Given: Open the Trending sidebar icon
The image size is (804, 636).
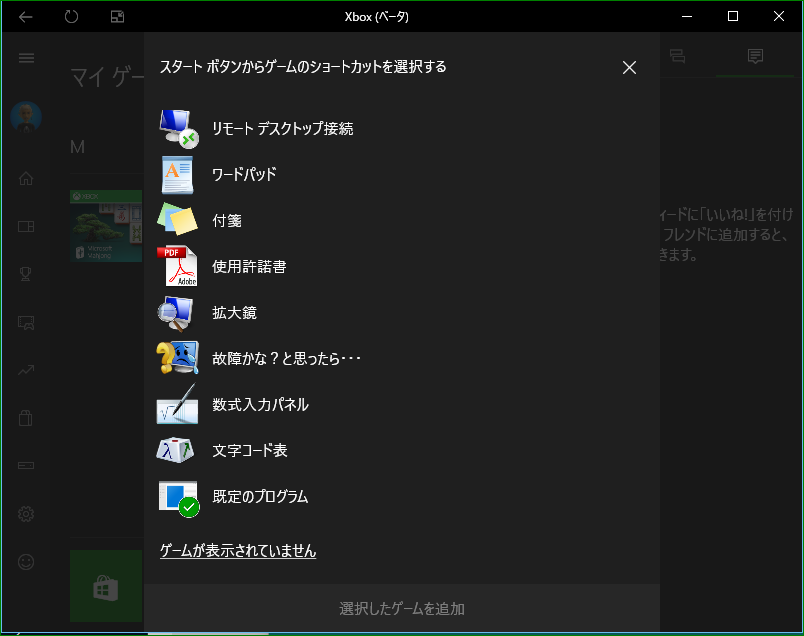Looking at the screenshot, I should coord(26,370).
